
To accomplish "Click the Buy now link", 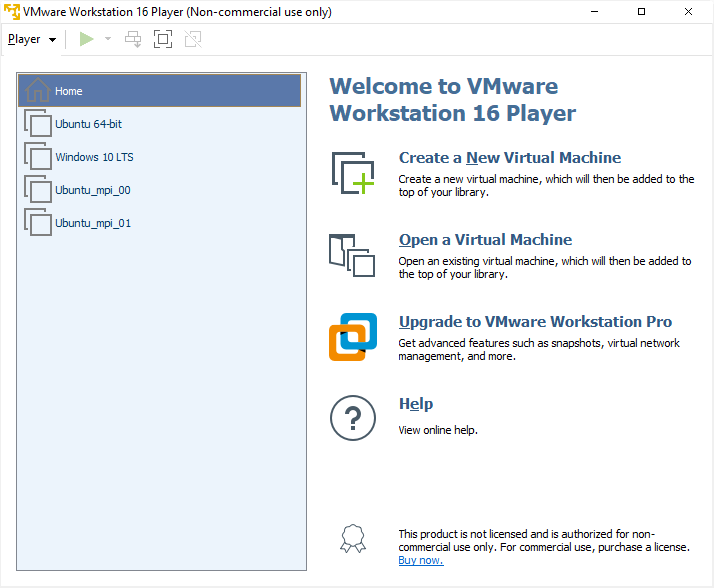I will pyautogui.click(x=421, y=560).
